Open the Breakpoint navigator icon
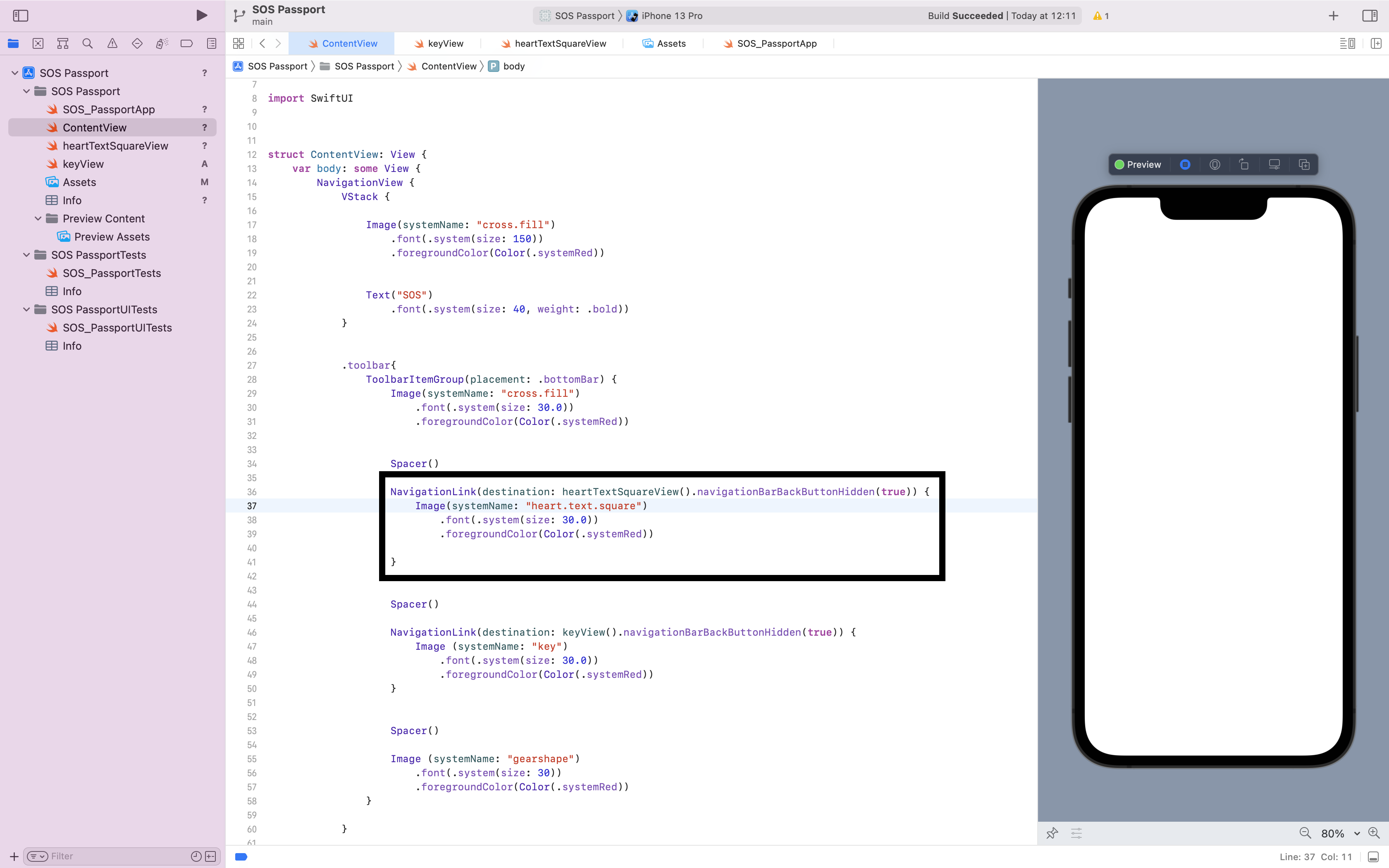The width and height of the screenshot is (1389, 868). coord(186,44)
